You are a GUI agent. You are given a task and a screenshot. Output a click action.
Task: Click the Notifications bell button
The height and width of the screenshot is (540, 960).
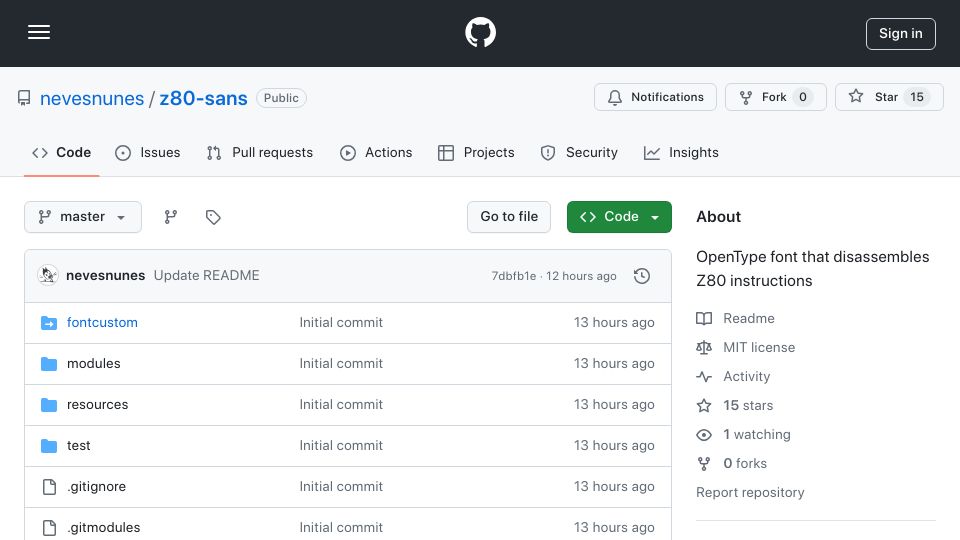tap(655, 97)
